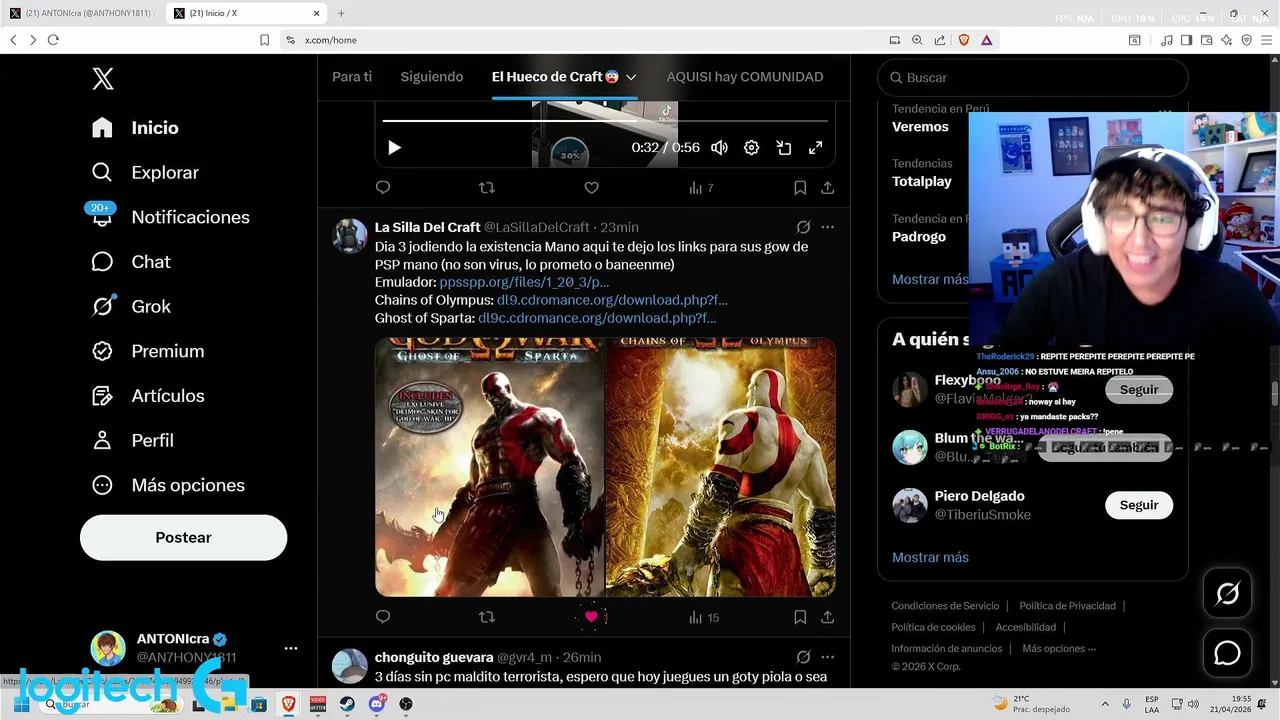1280x720 pixels.
Task: Repost the video post
Action: [x=487, y=188]
